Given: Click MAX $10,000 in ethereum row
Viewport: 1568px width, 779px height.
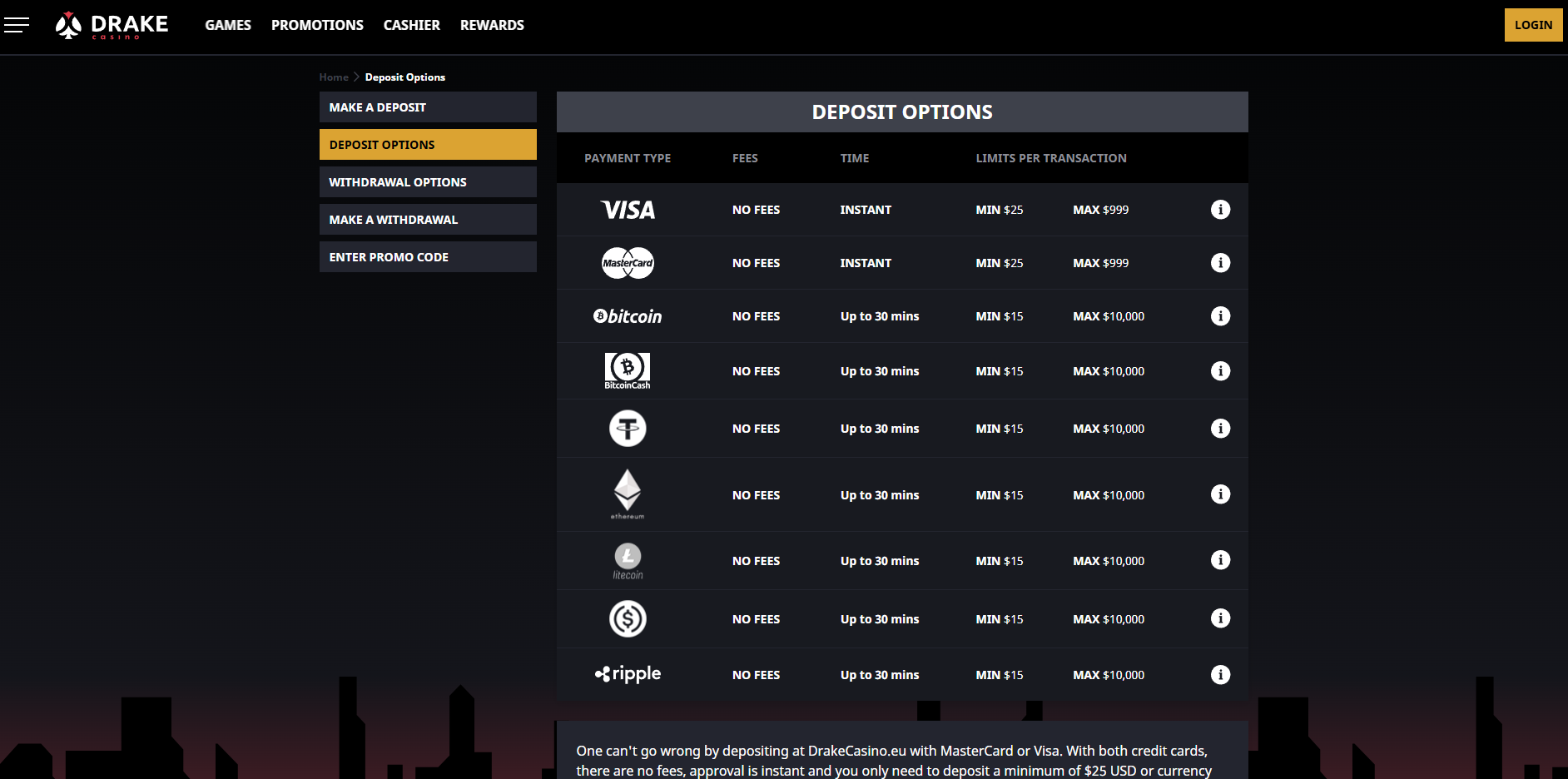Looking at the screenshot, I should coord(1109,495).
